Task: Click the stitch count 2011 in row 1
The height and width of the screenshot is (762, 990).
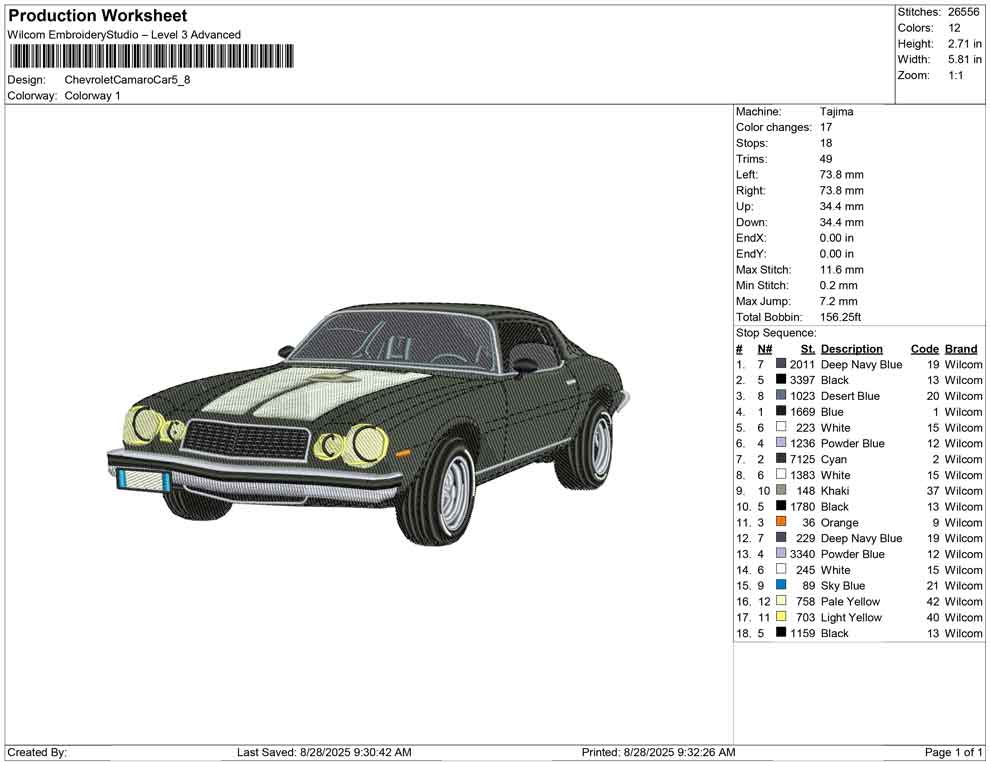Action: [802, 364]
